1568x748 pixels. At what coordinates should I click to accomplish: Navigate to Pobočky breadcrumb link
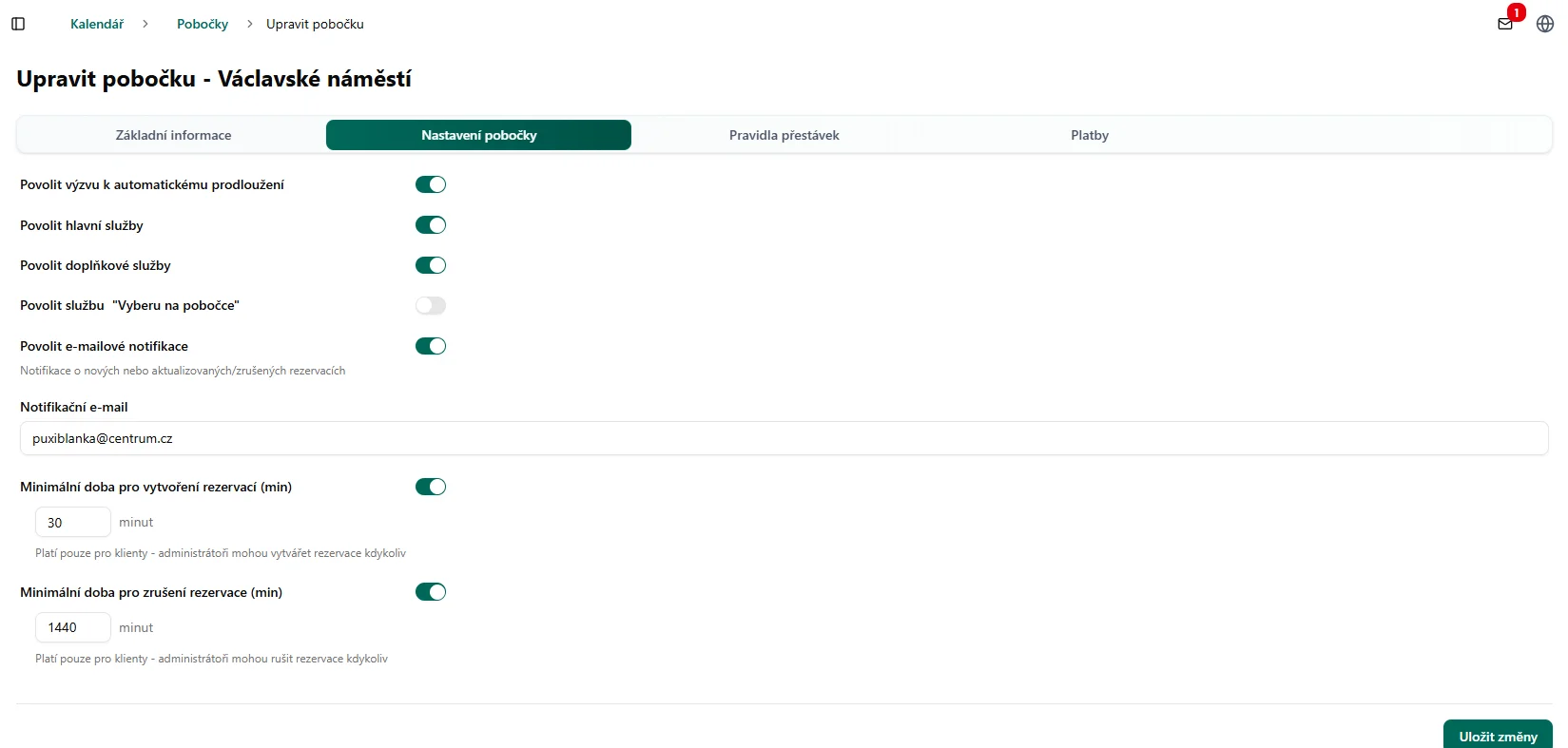[x=203, y=24]
